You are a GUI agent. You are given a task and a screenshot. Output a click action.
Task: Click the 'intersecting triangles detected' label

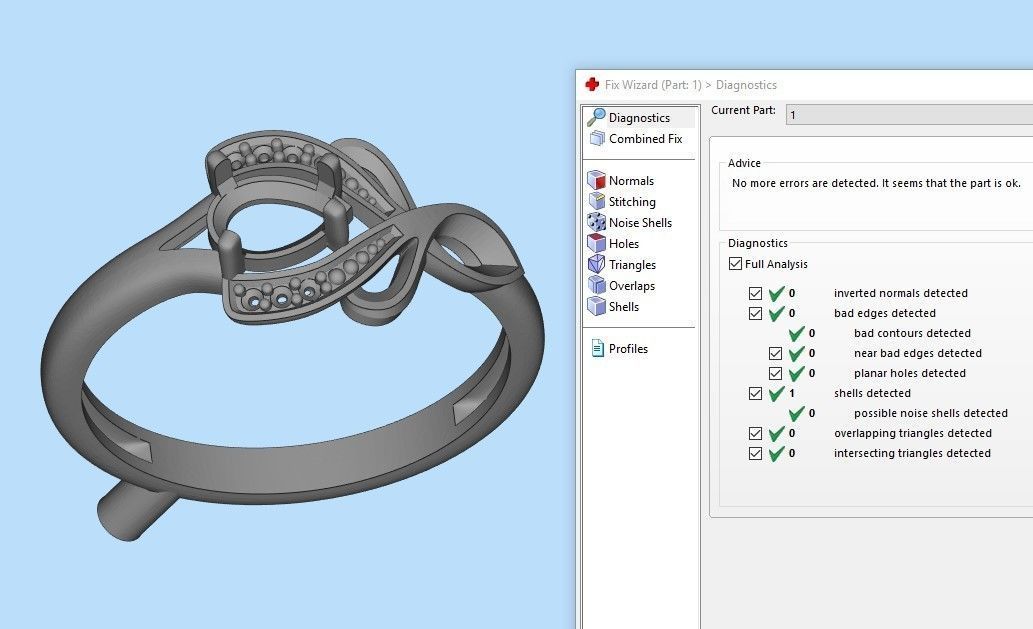coord(912,453)
